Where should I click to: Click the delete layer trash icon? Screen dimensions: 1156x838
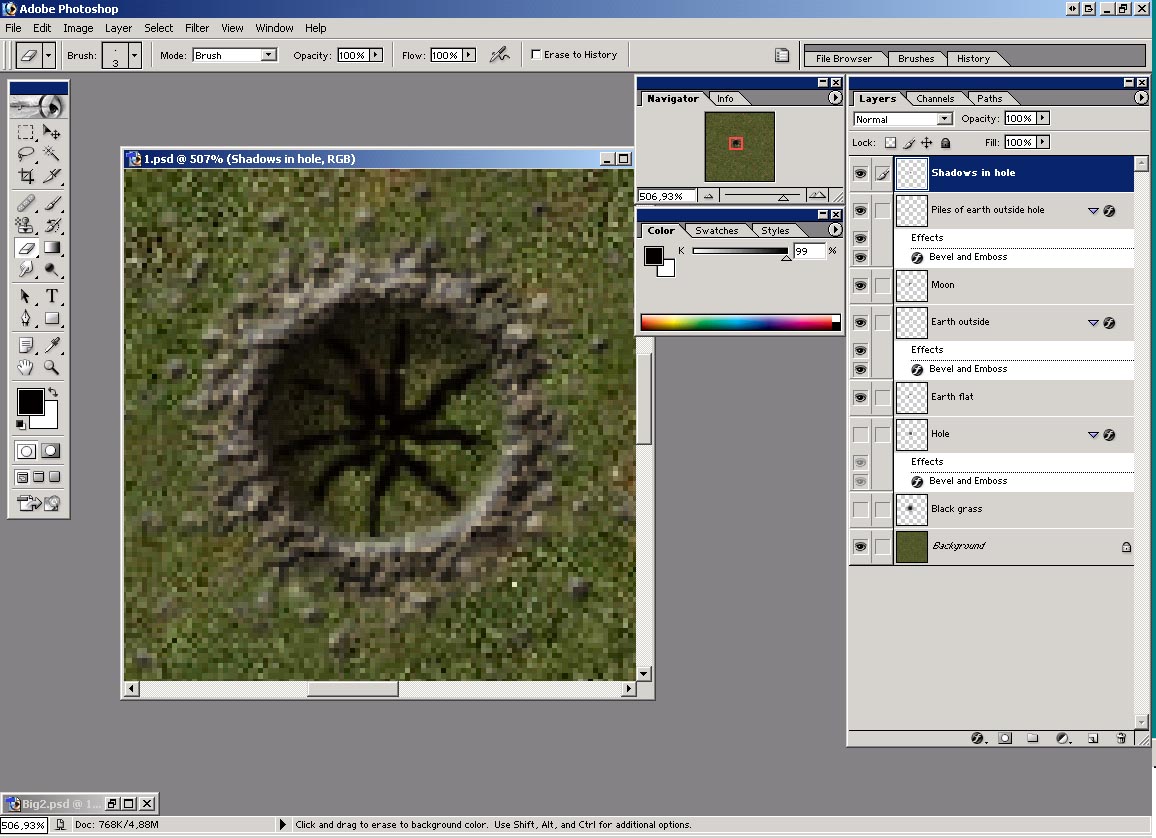(x=1121, y=738)
